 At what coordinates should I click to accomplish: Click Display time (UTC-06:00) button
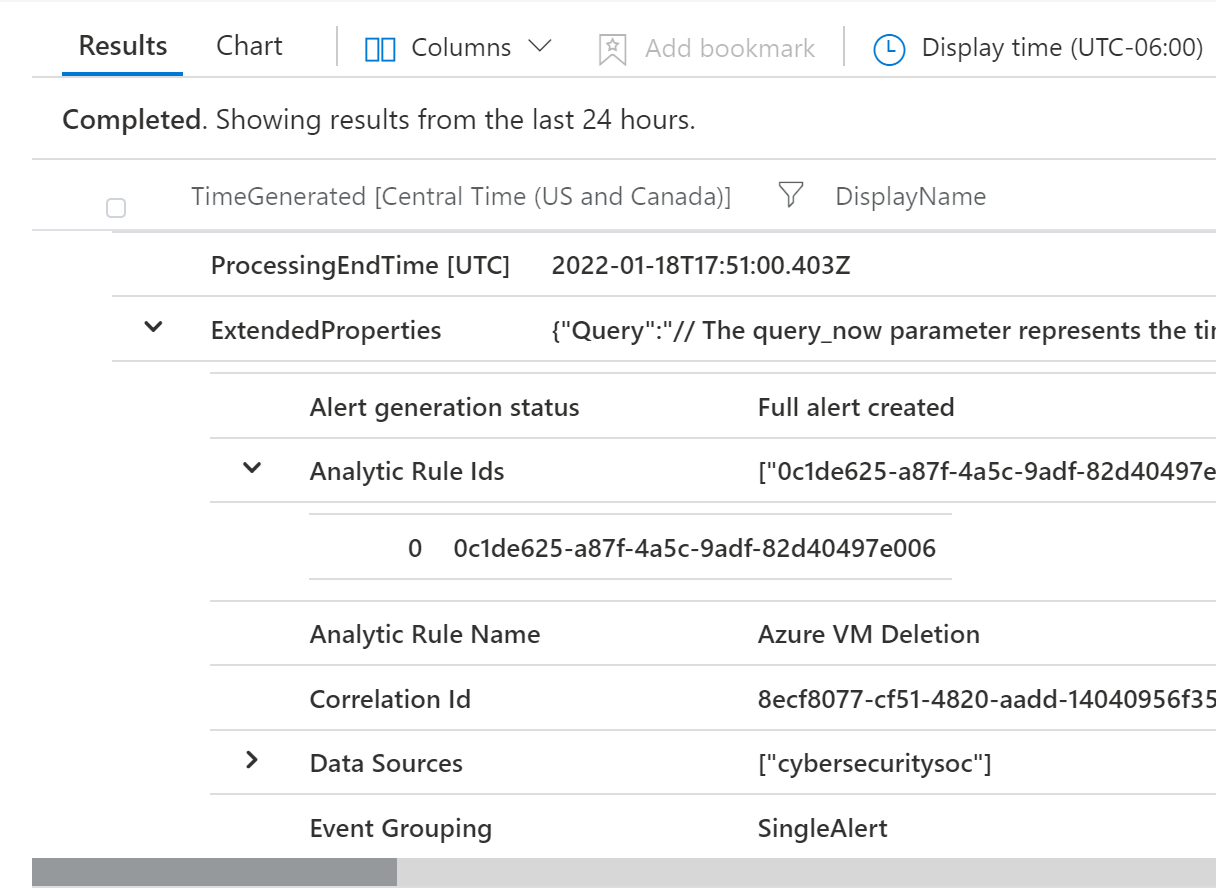[1061, 47]
